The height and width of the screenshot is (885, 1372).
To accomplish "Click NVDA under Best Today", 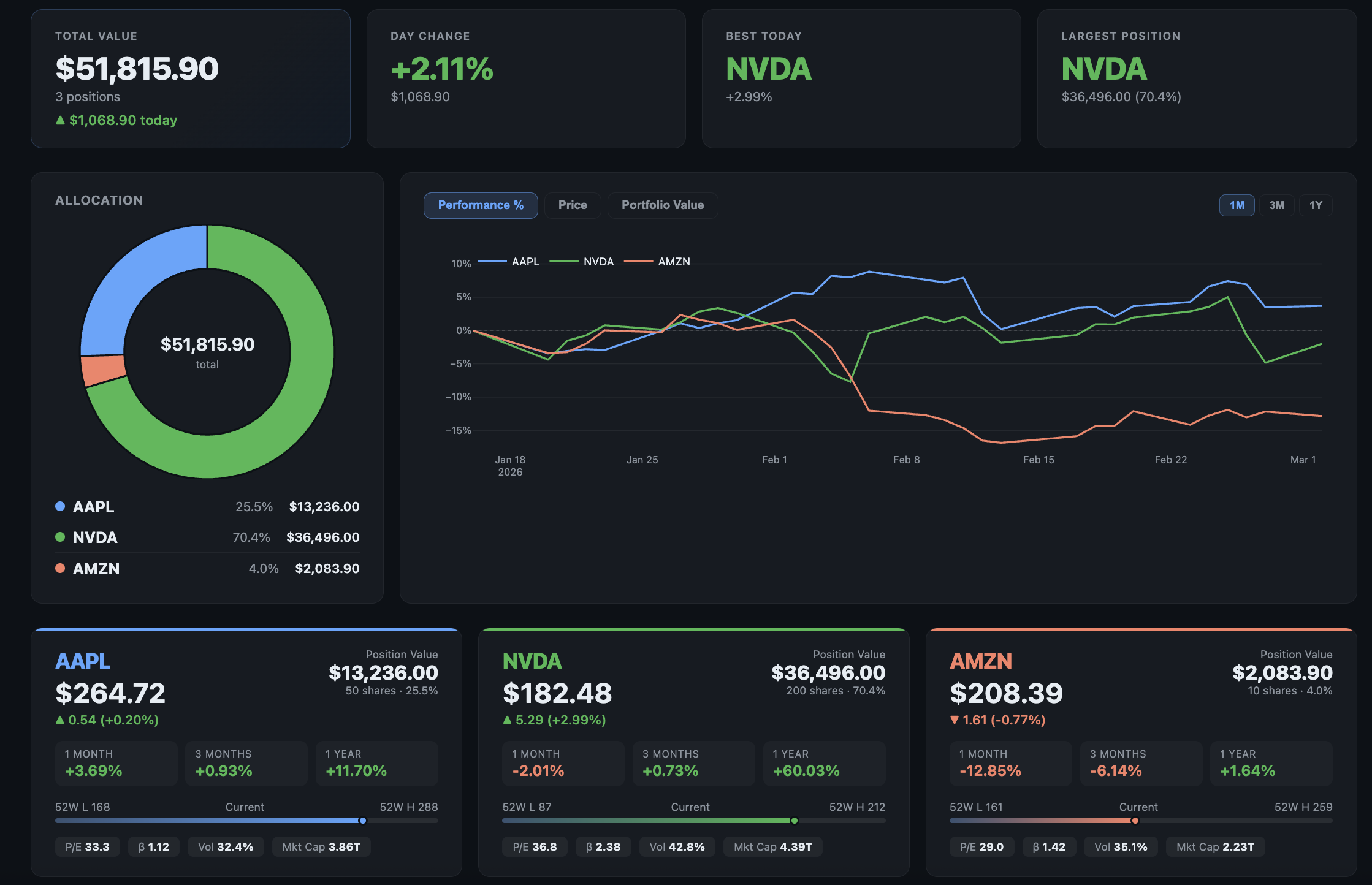I will click(769, 69).
